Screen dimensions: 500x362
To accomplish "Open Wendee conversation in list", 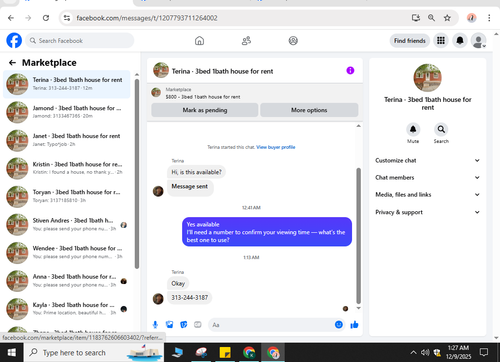I will pyautogui.click(x=67, y=252).
